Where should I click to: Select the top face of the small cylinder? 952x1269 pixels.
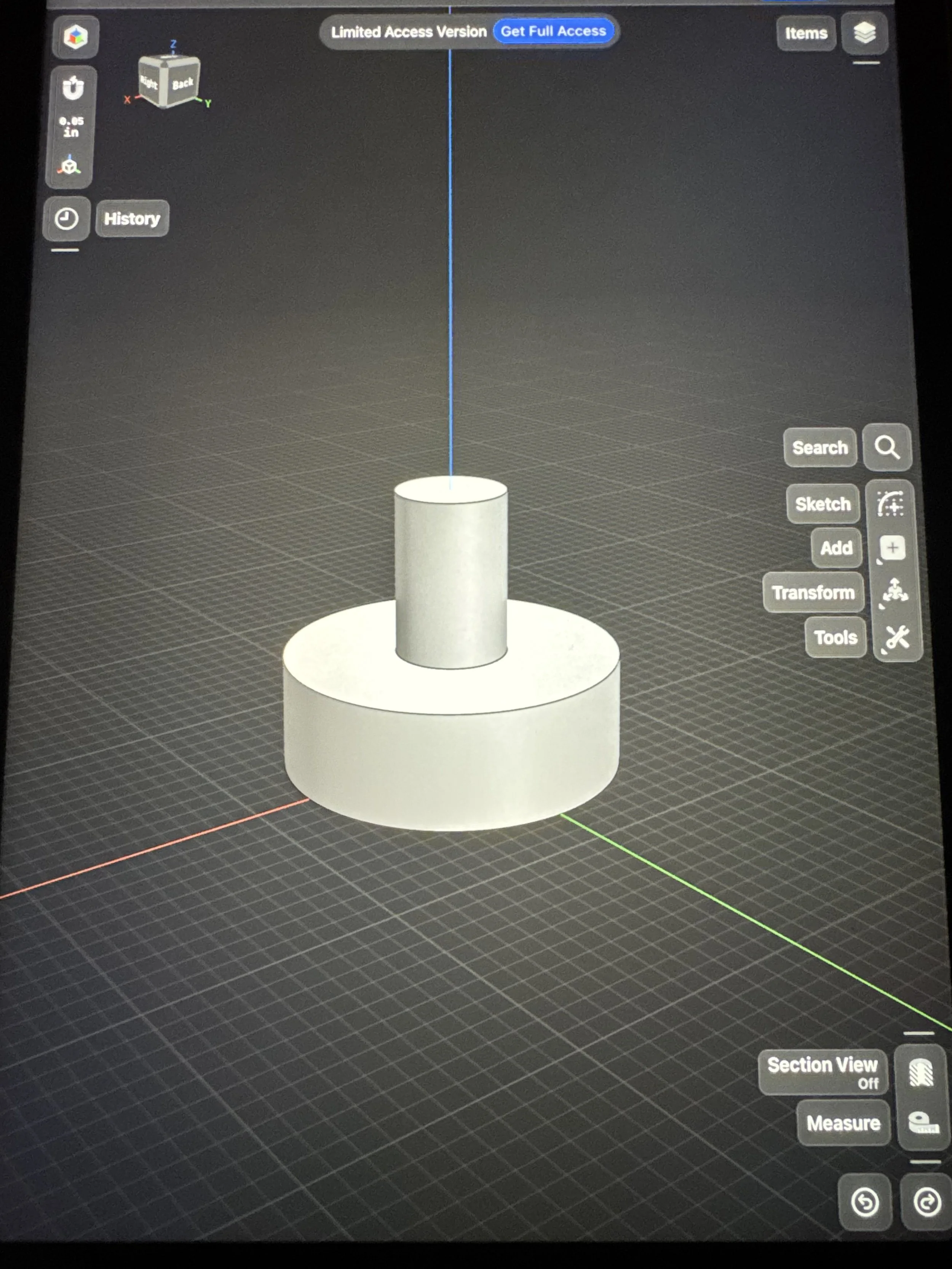(x=450, y=489)
